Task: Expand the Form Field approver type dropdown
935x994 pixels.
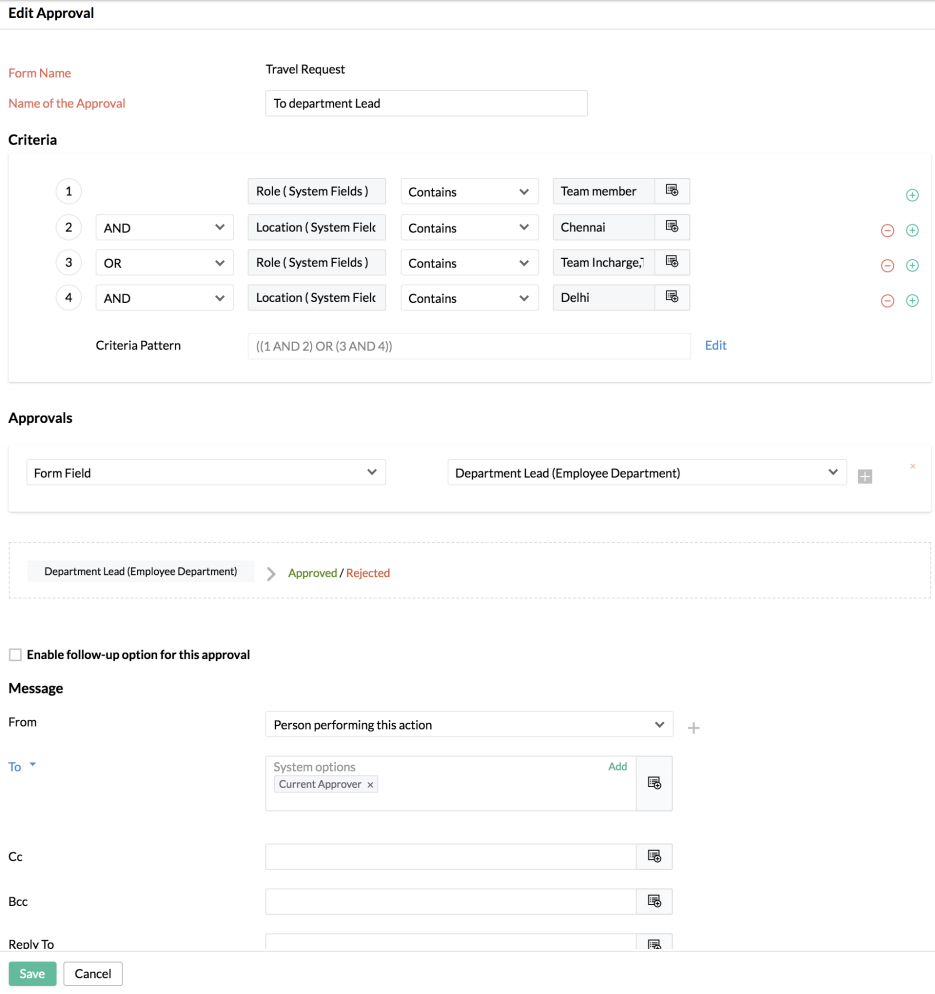Action: tap(206, 473)
